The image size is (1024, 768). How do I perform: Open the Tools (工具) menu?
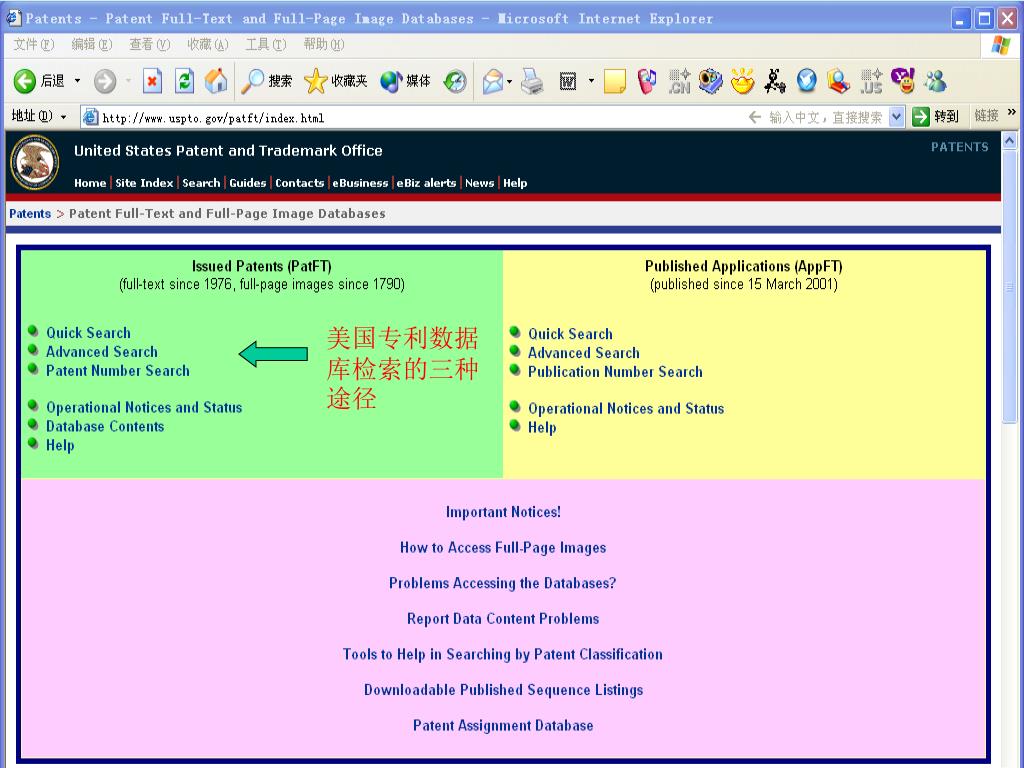pos(266,44)
